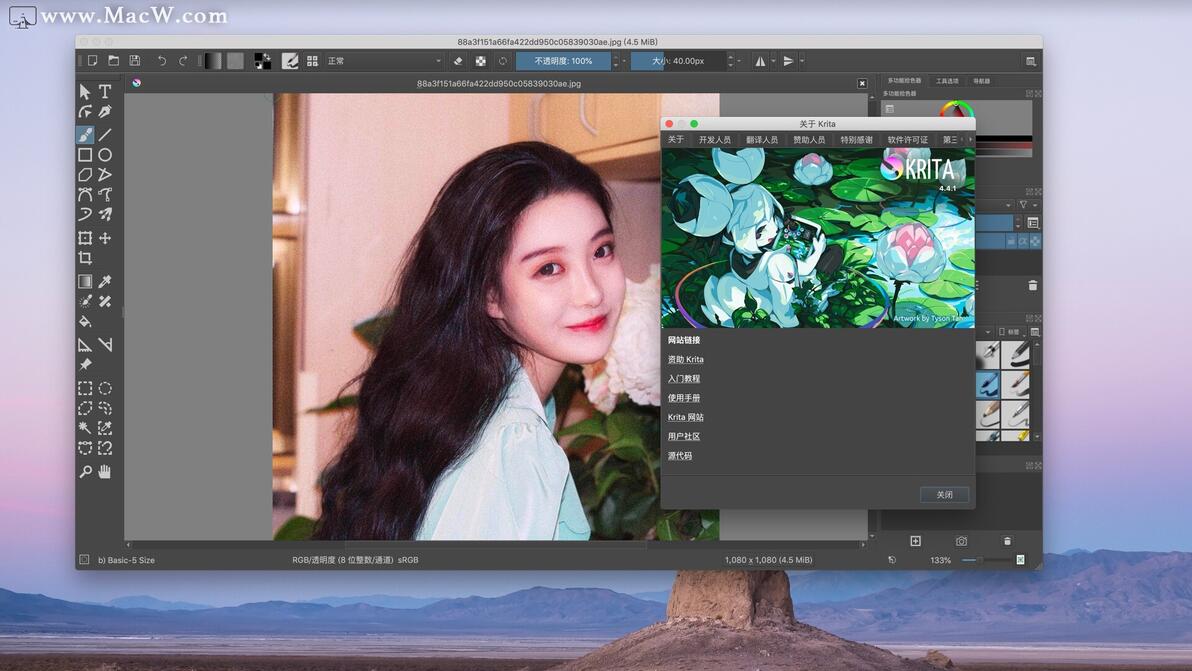Adjust the 不透明度 100% opacity slider

pyautogui.click(x=563, y=61)
